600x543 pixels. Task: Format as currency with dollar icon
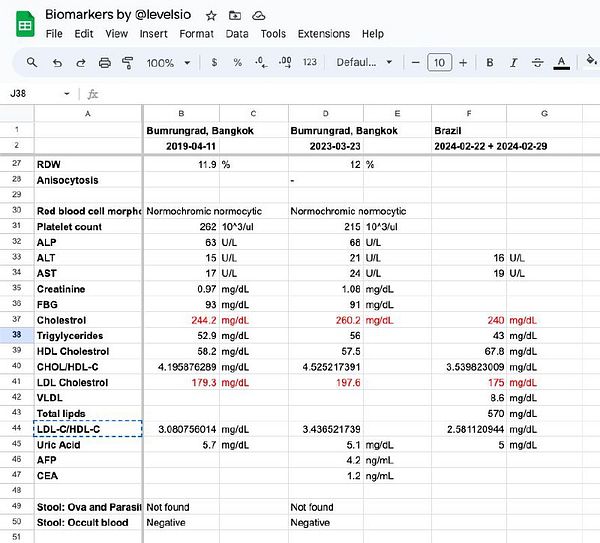pyautogui.click(x=214, y=62)
